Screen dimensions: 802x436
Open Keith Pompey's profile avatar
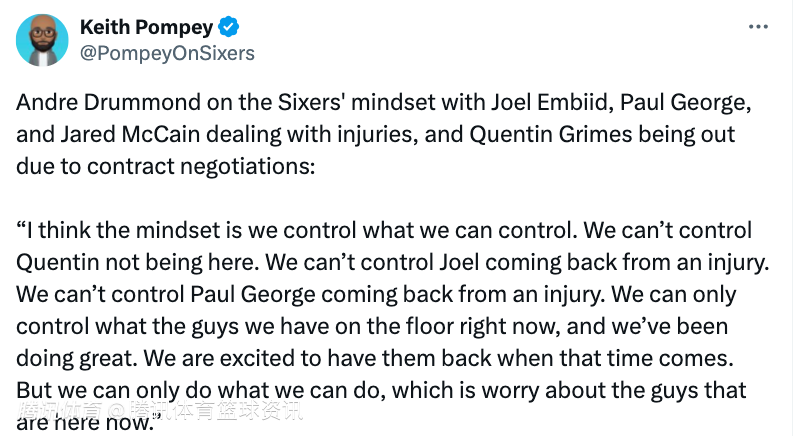point(42,40)
